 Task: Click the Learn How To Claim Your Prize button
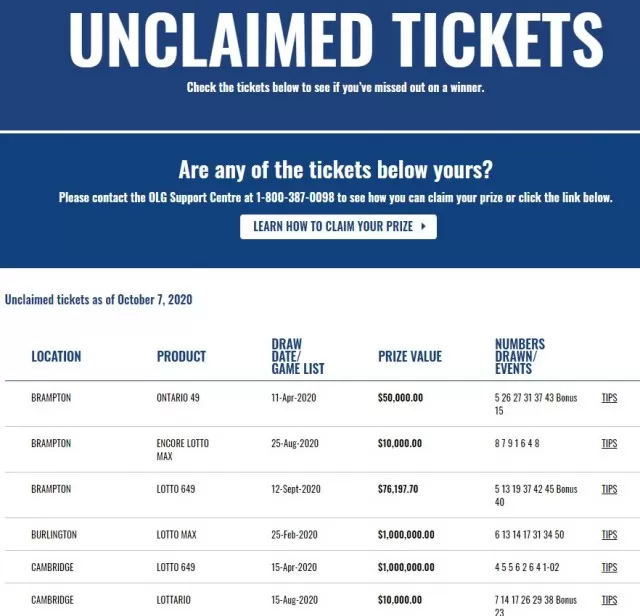coord(338,227)
